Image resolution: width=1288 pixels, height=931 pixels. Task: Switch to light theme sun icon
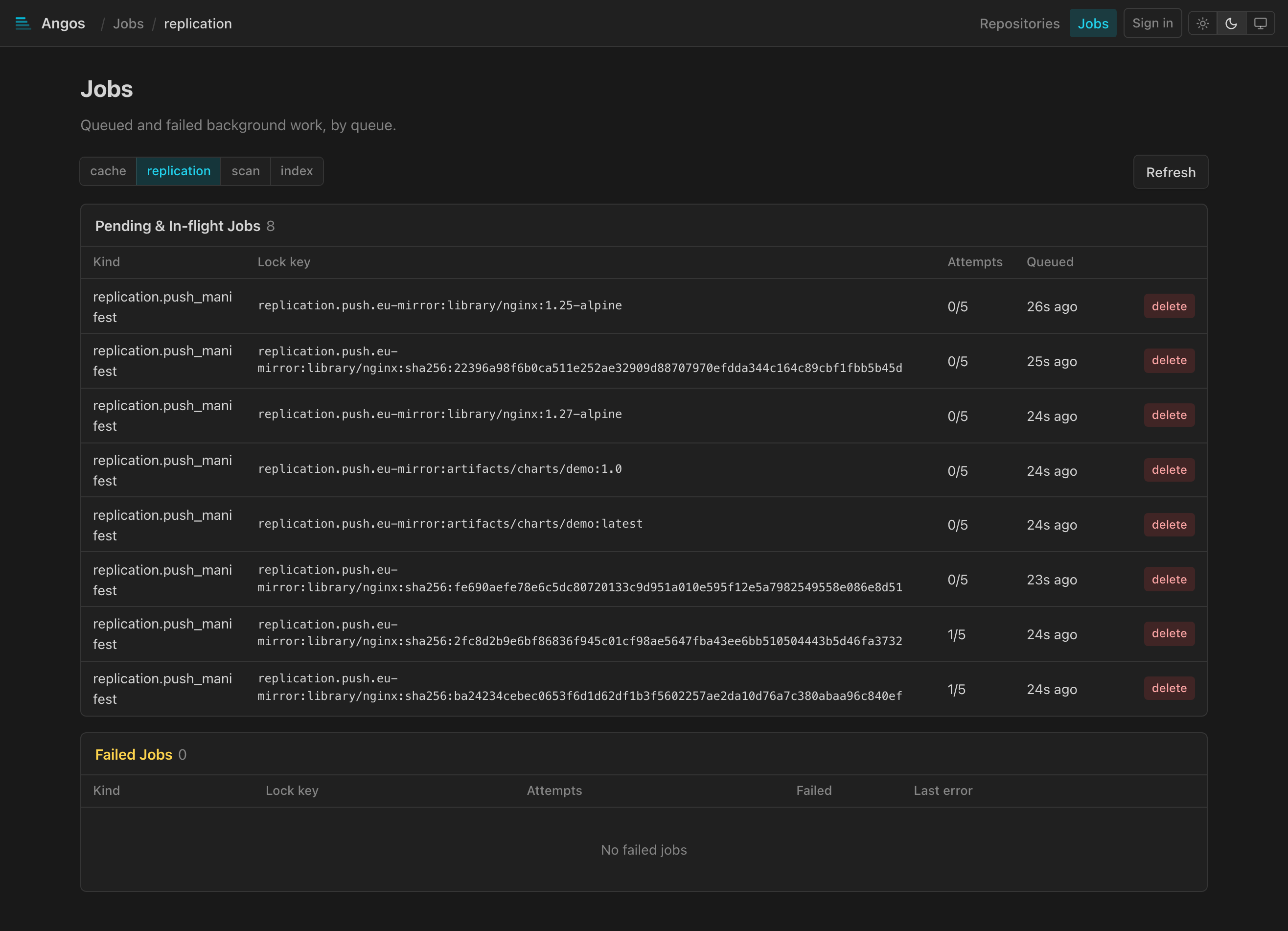1203,23
